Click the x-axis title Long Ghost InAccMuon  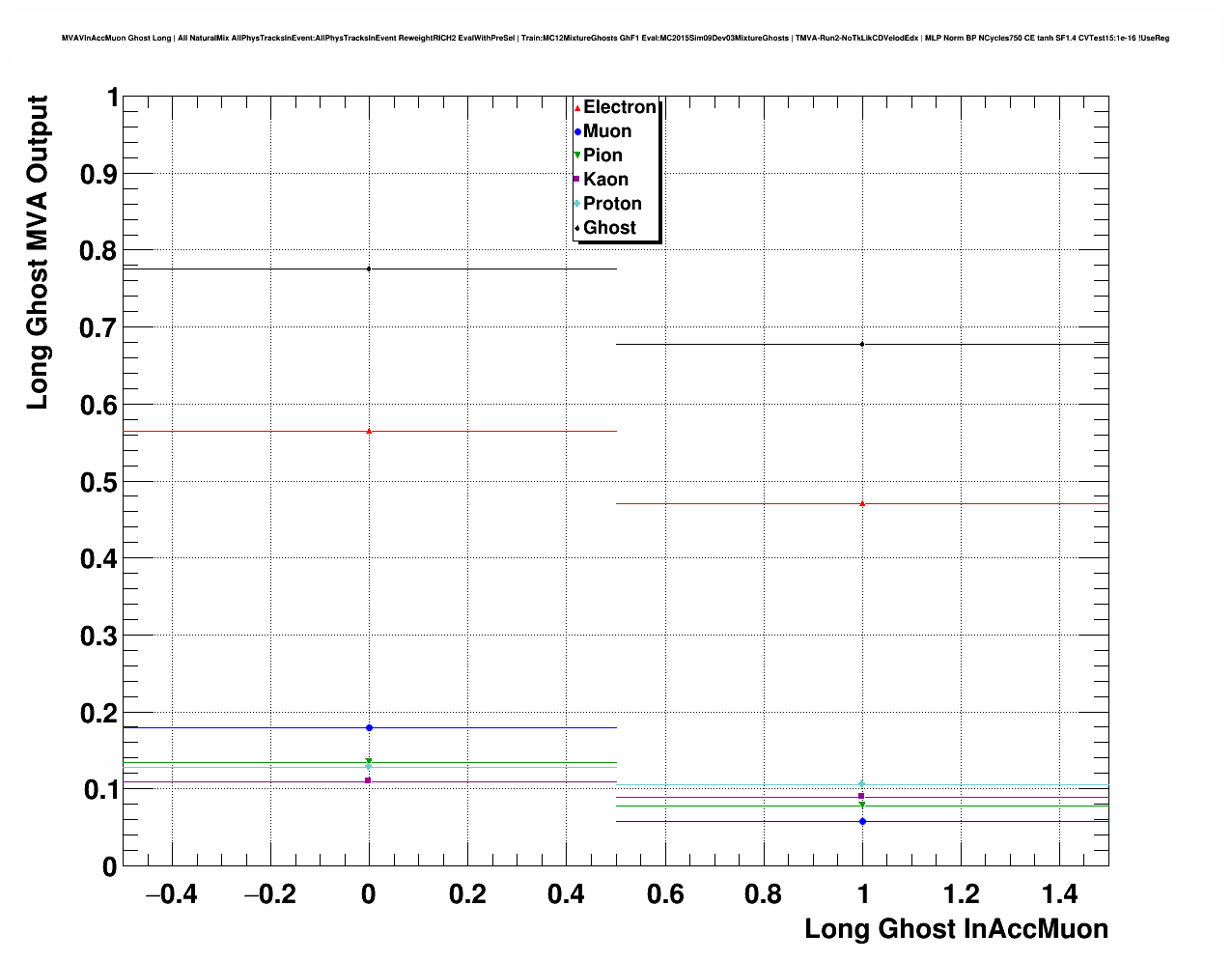click(x=957, y=929)
